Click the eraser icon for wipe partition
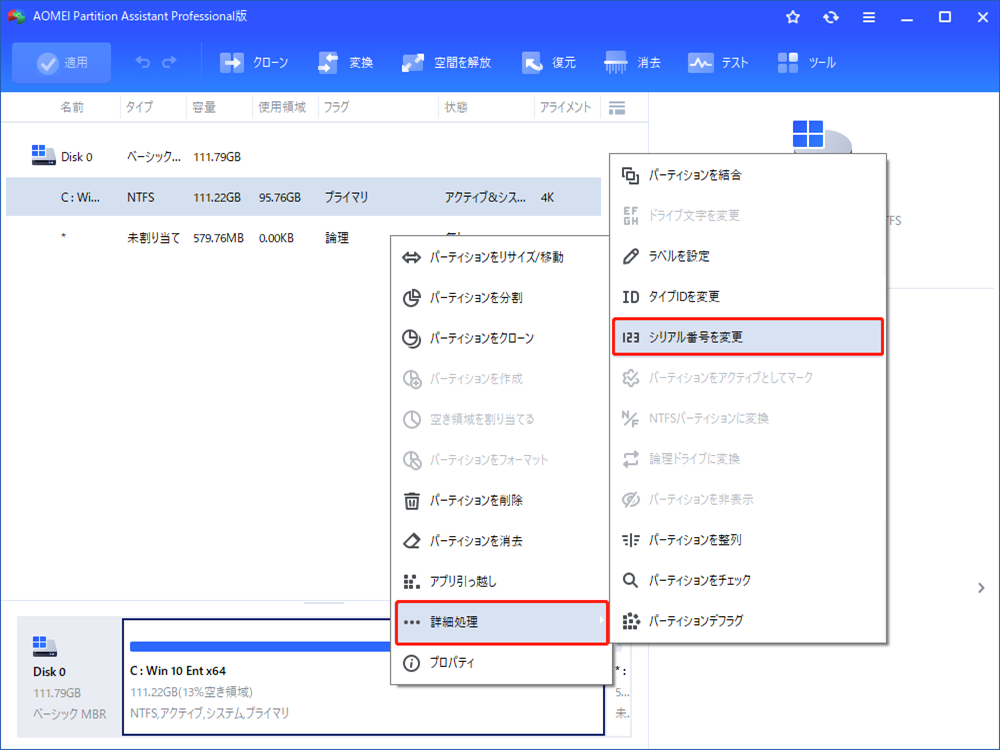The image size is (1000, 750). (411, 541)
